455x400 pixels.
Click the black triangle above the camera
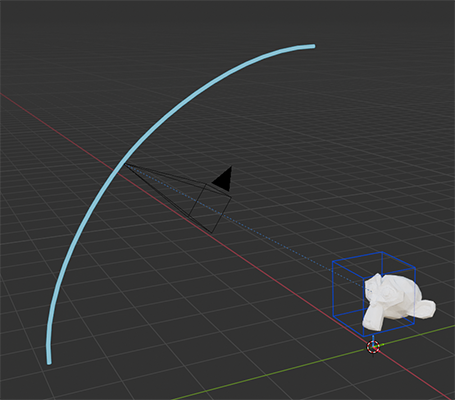(223, 179)
